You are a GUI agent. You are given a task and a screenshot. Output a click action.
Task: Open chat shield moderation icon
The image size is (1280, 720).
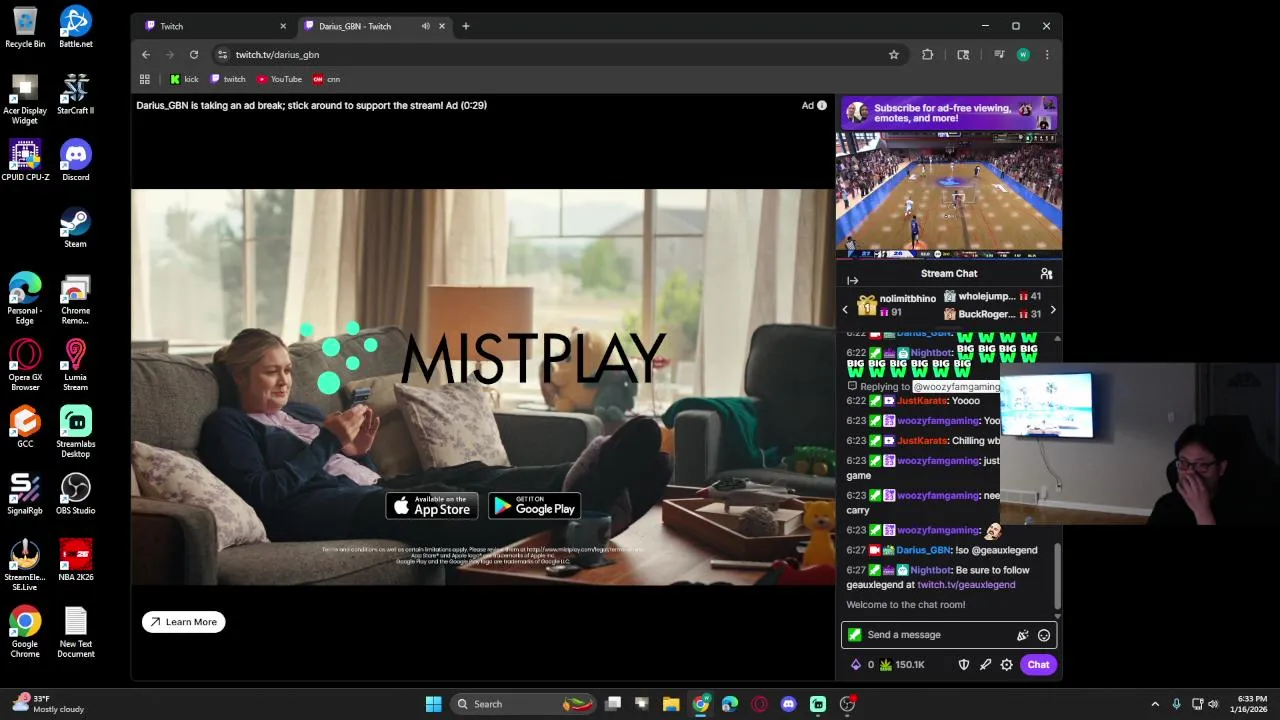pos(964,665)
